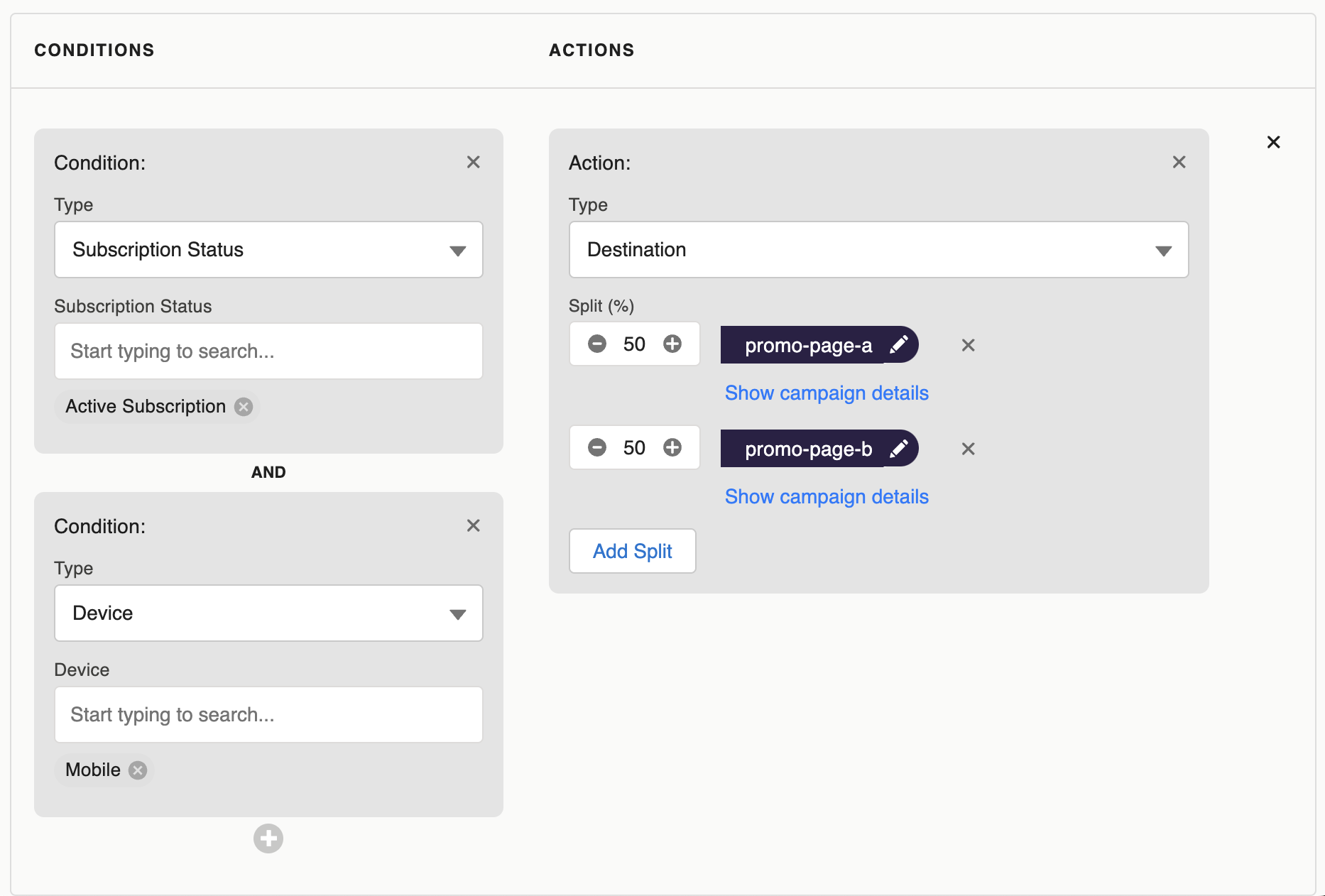Remove the Subscription Status condition card
The image size is (1325, 896).
tap(473, 163)
